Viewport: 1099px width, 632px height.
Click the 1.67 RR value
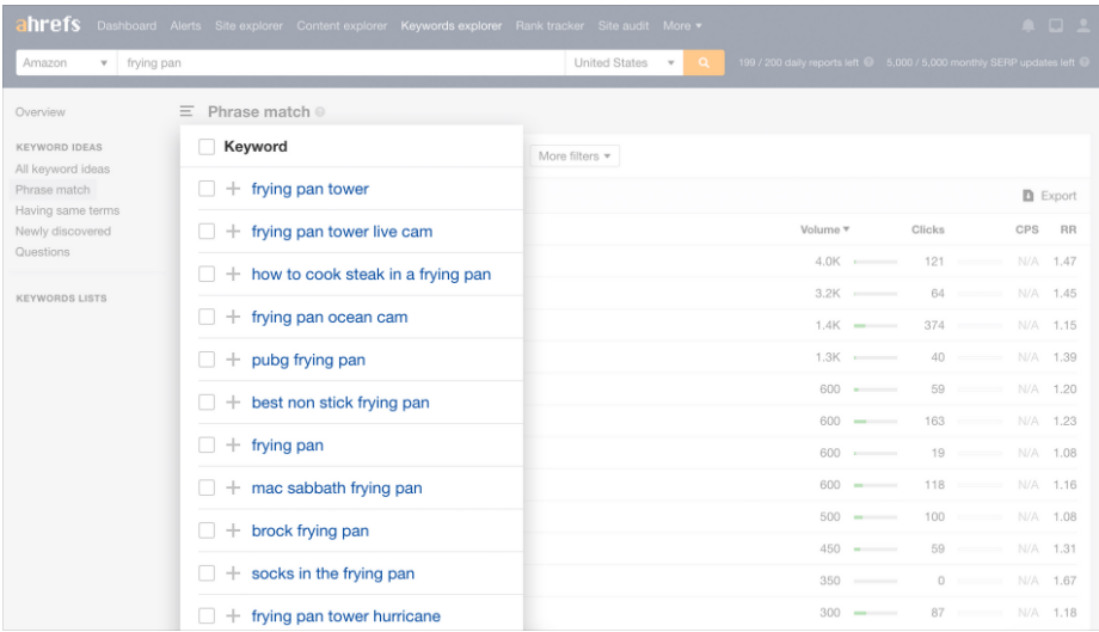pyautogui.click(x=1065, y=581)
